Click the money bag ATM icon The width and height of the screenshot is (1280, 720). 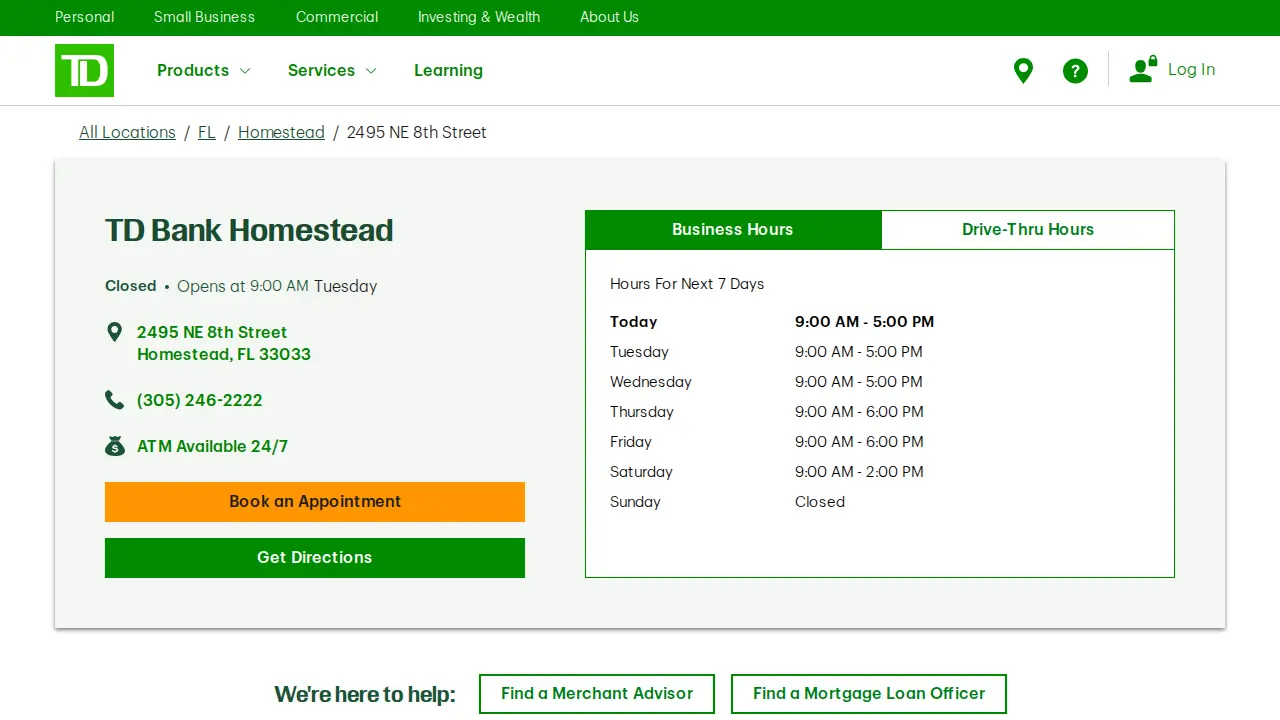coord(114,446)
